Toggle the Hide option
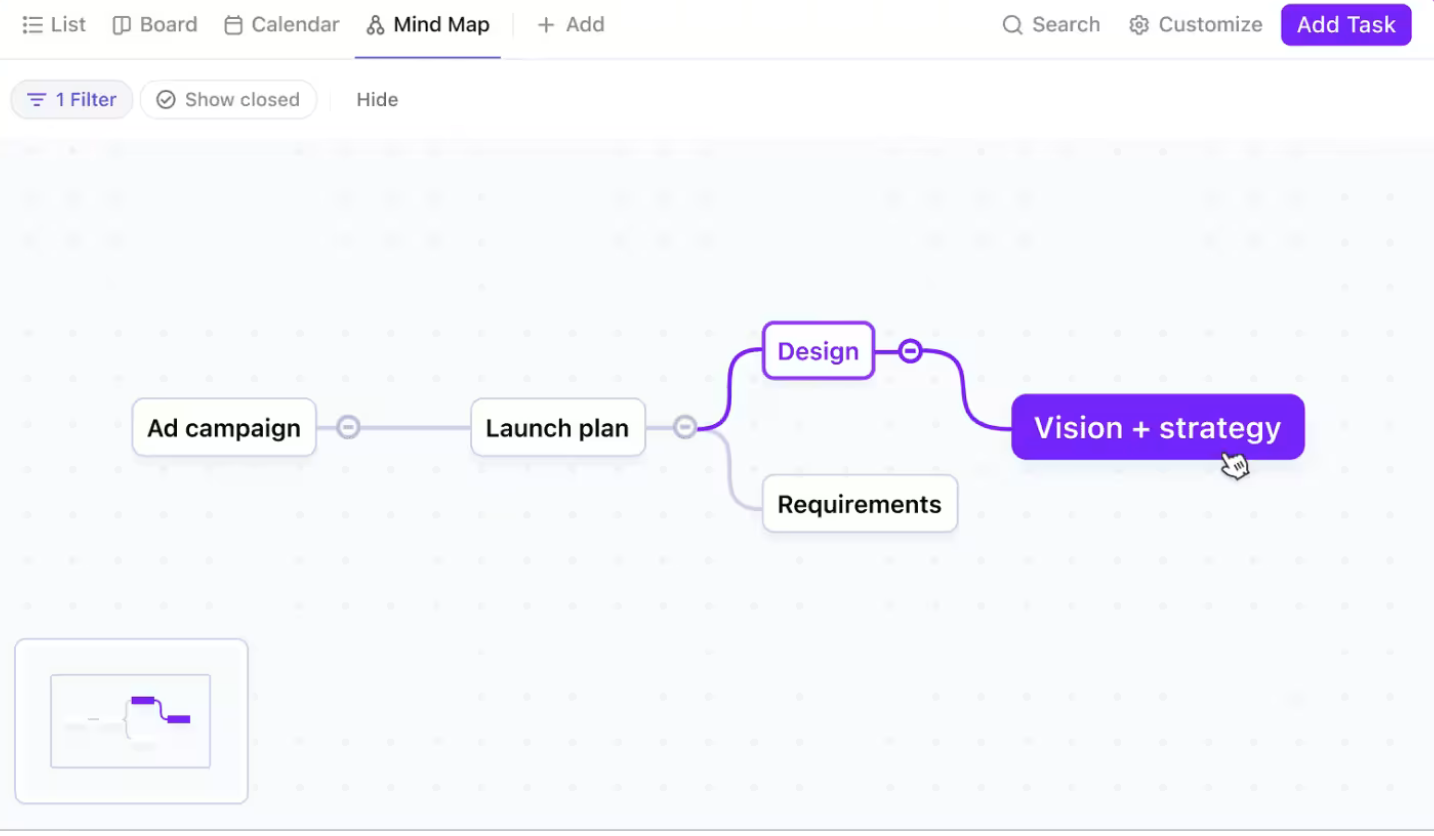Viewport: 1434px width, 836px height. (376, 99)
